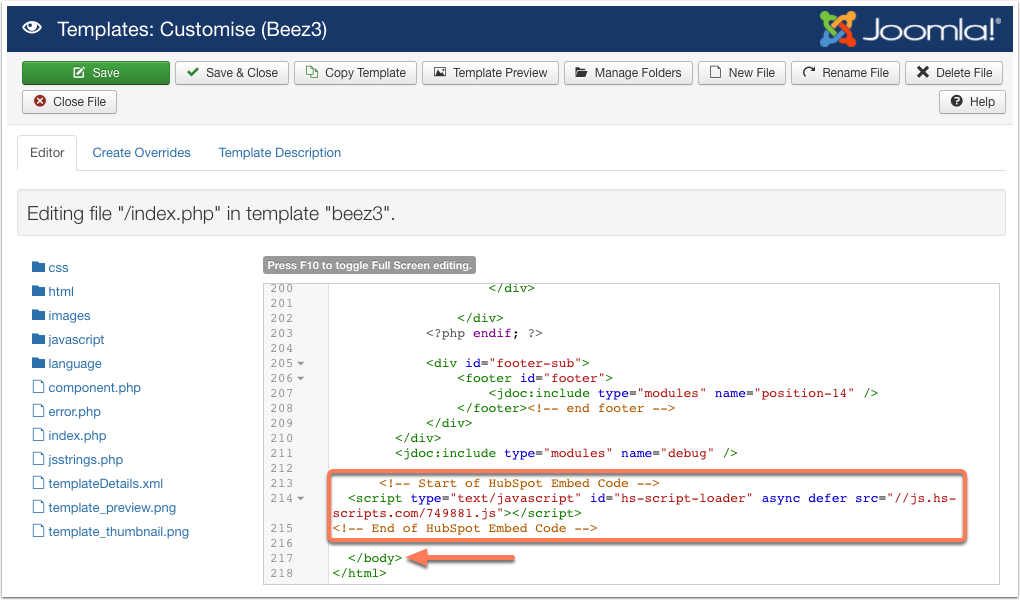Viewport: 1020px width, 600px height.
Task: Open the html folder
Action: click(61, 292)
